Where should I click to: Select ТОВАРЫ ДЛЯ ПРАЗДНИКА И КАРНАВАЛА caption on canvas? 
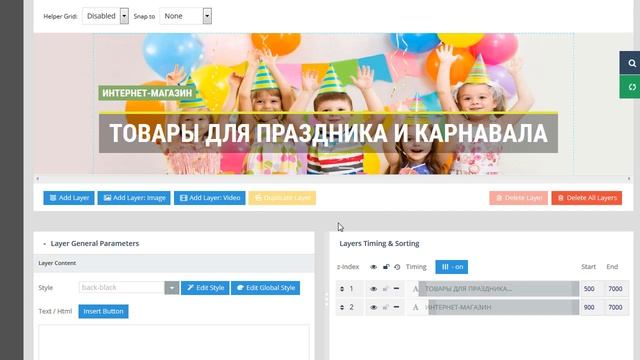pos(328,133)
